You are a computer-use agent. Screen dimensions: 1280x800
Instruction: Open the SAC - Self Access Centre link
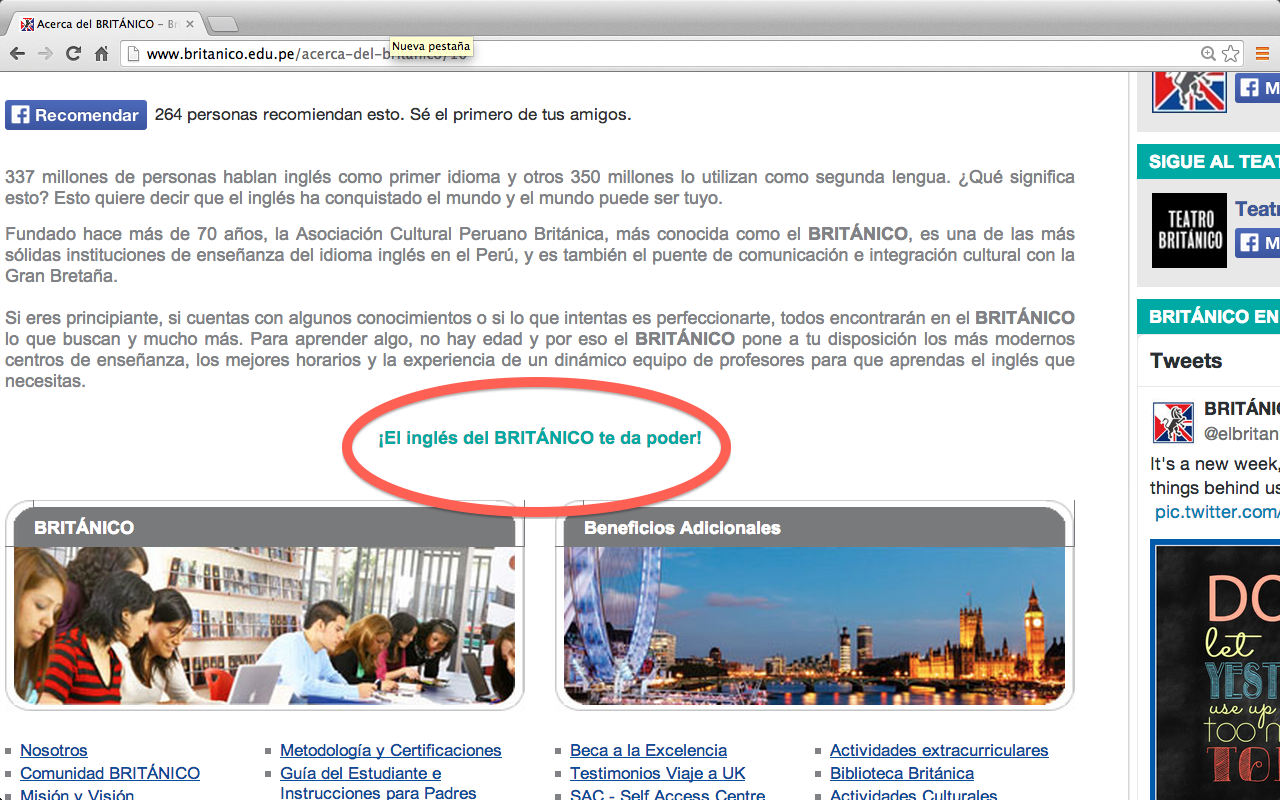668,793
